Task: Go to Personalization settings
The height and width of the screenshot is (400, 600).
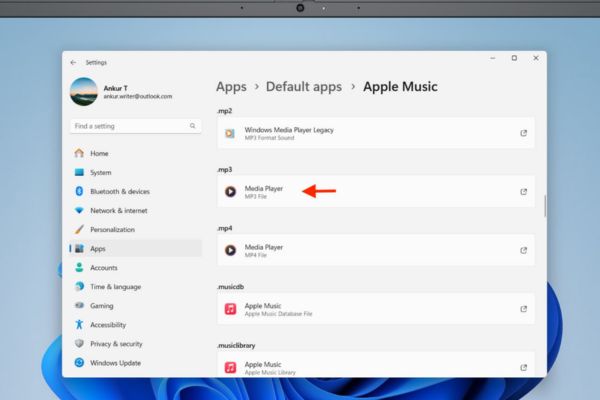Action: coord(111,229)
